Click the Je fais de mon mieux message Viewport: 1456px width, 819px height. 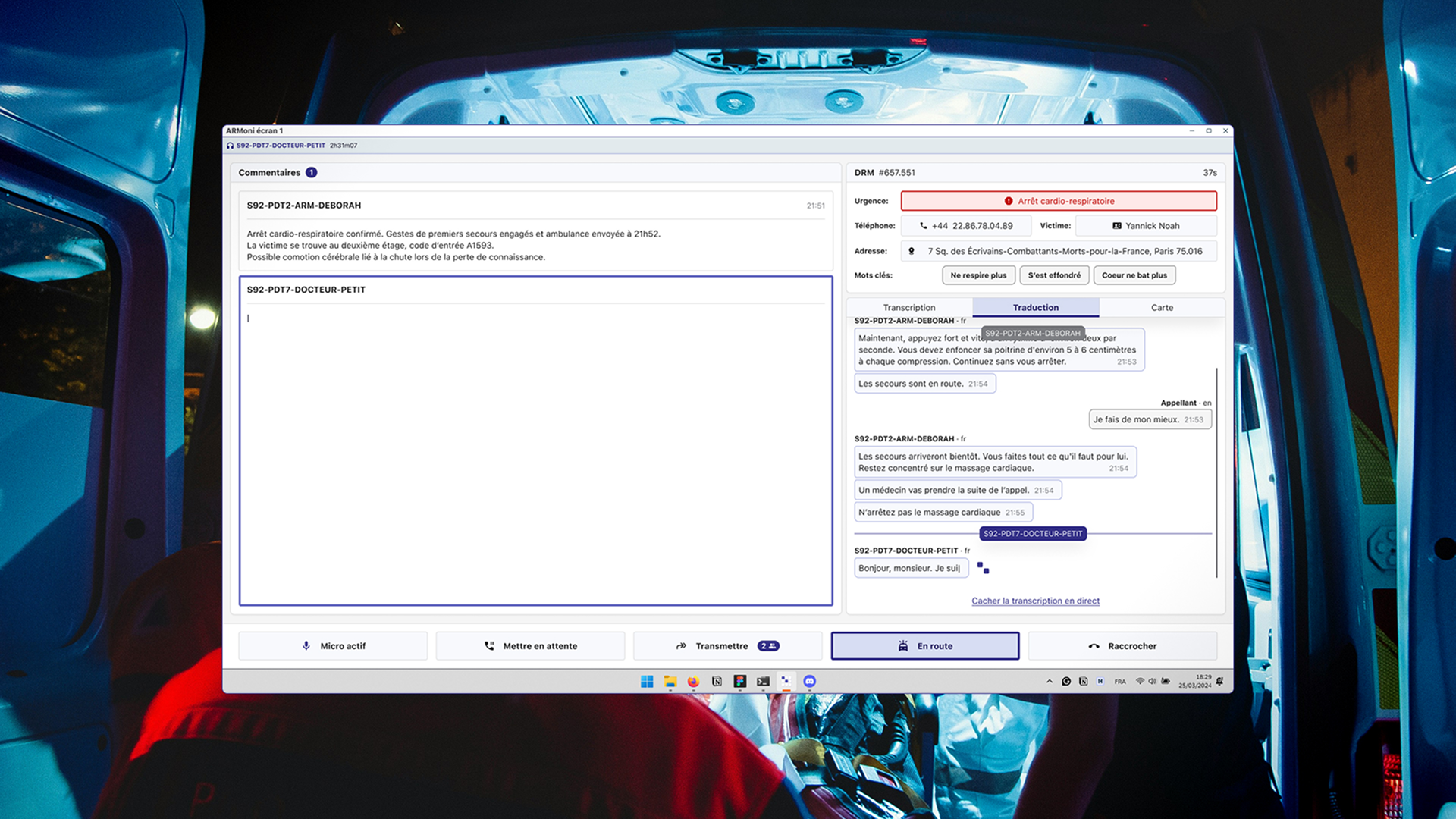pos(1150,419)
